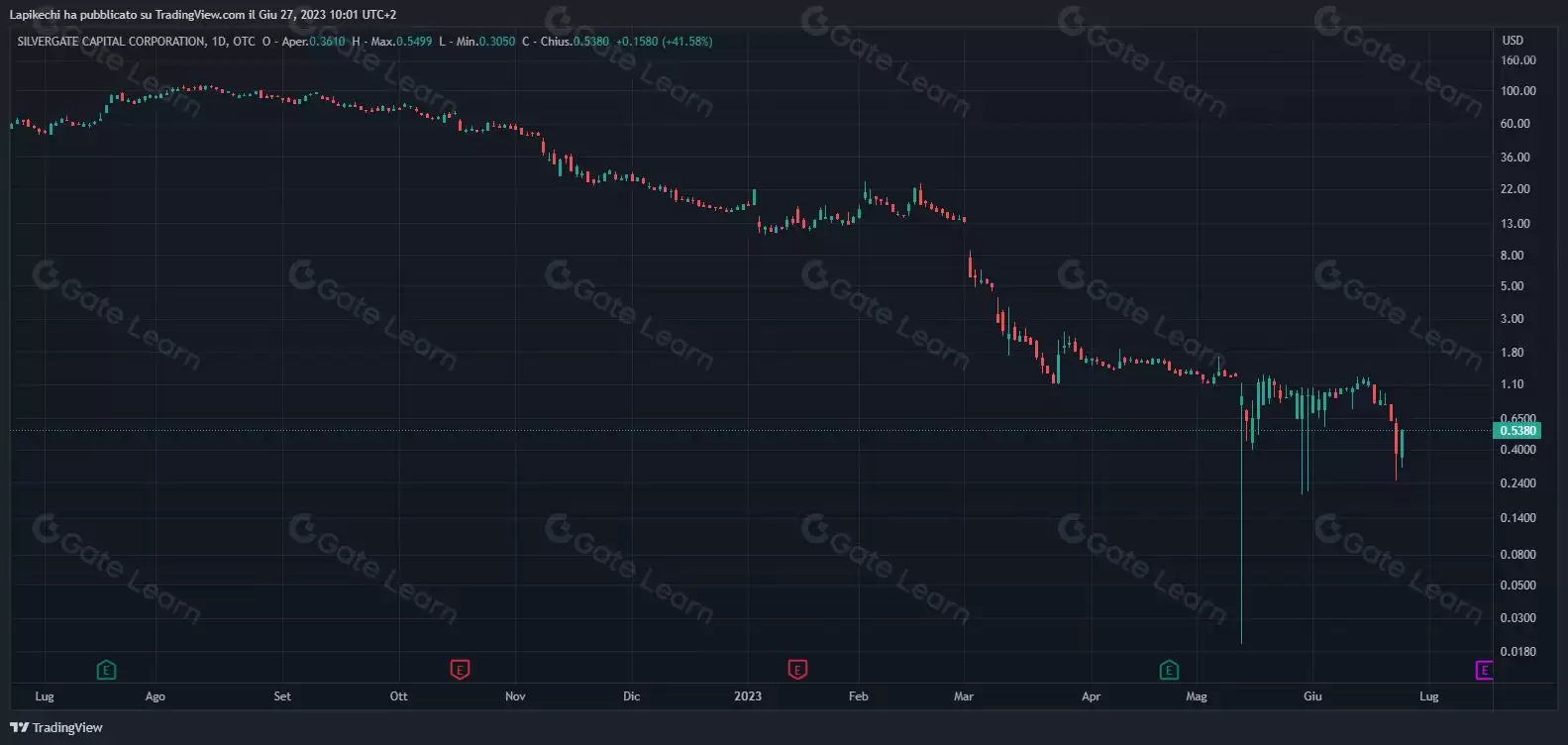Click the highlighted 0.5380 current price label
Viewport: 1568px width, 745px height.
click(x=1516, y=431)
